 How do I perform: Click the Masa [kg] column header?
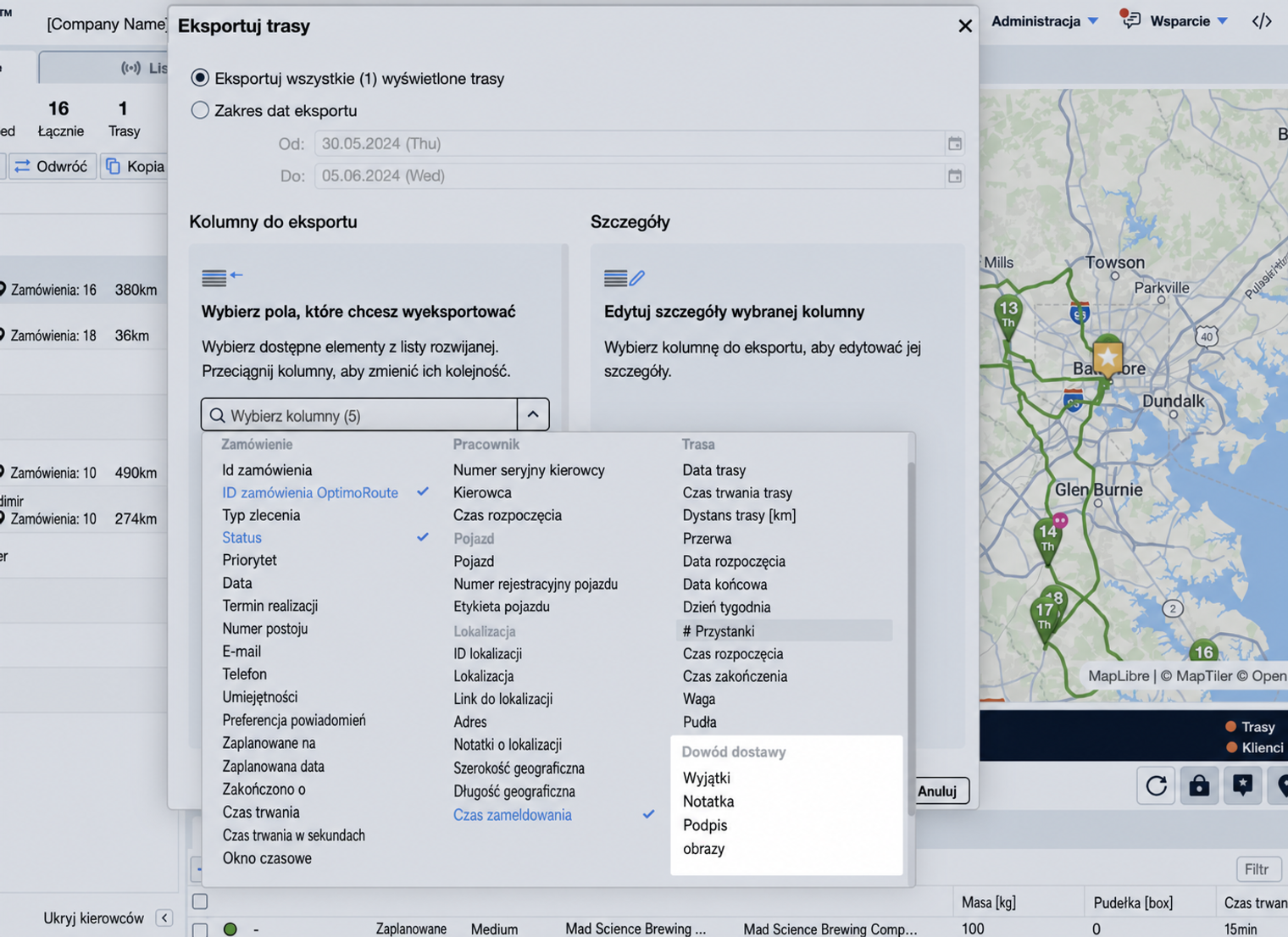click(989, 903)
